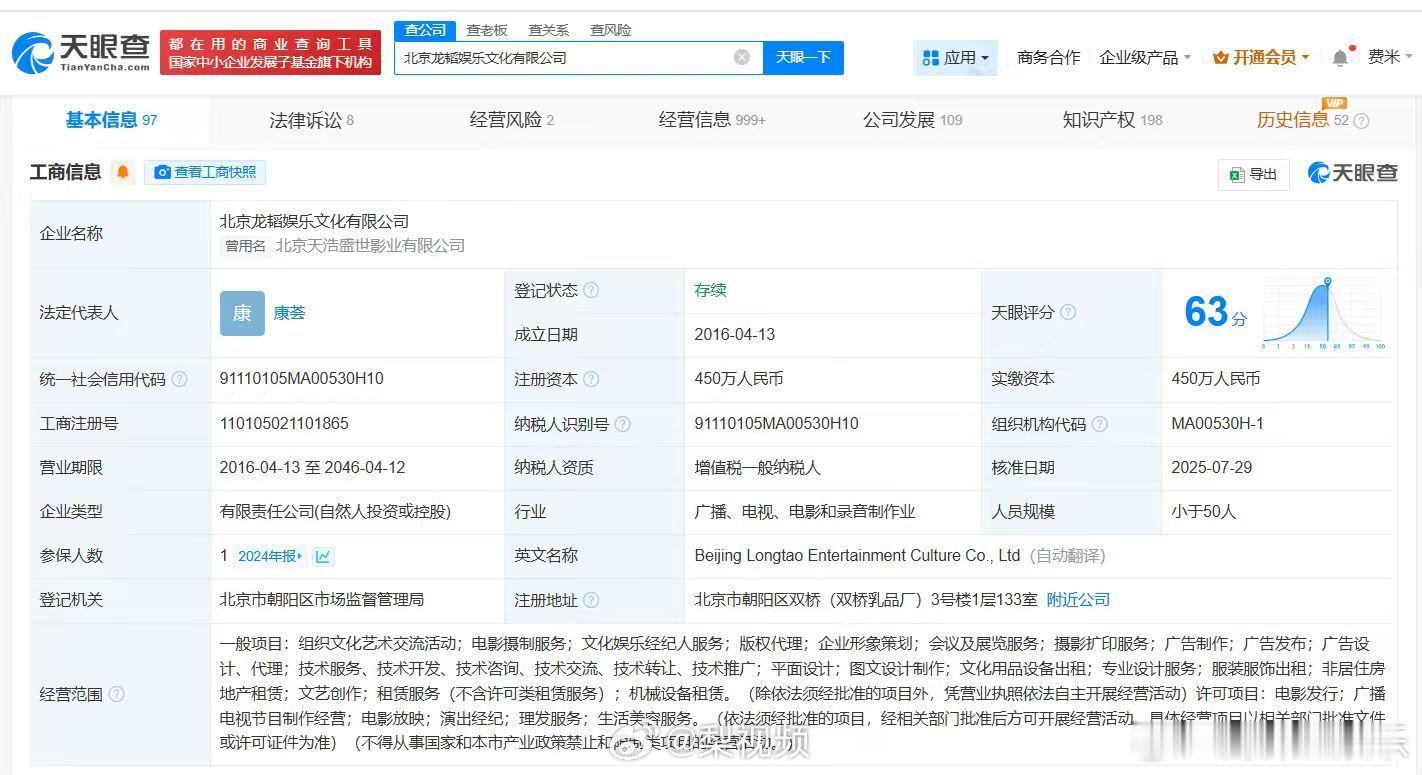Click the 查看工商快照 button
The width and height of the screenshot is (1422, 775).
pyautogui.click(x=205, y=172)
